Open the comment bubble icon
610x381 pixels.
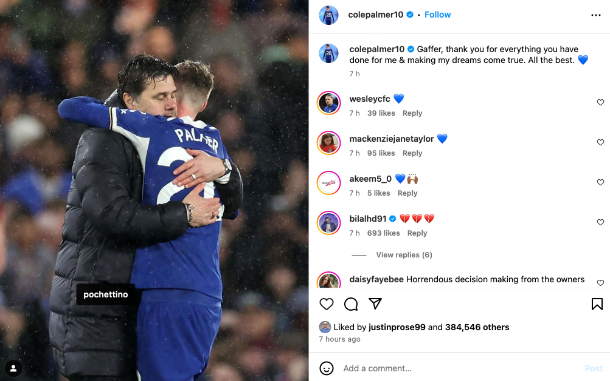tap(351, 304)
